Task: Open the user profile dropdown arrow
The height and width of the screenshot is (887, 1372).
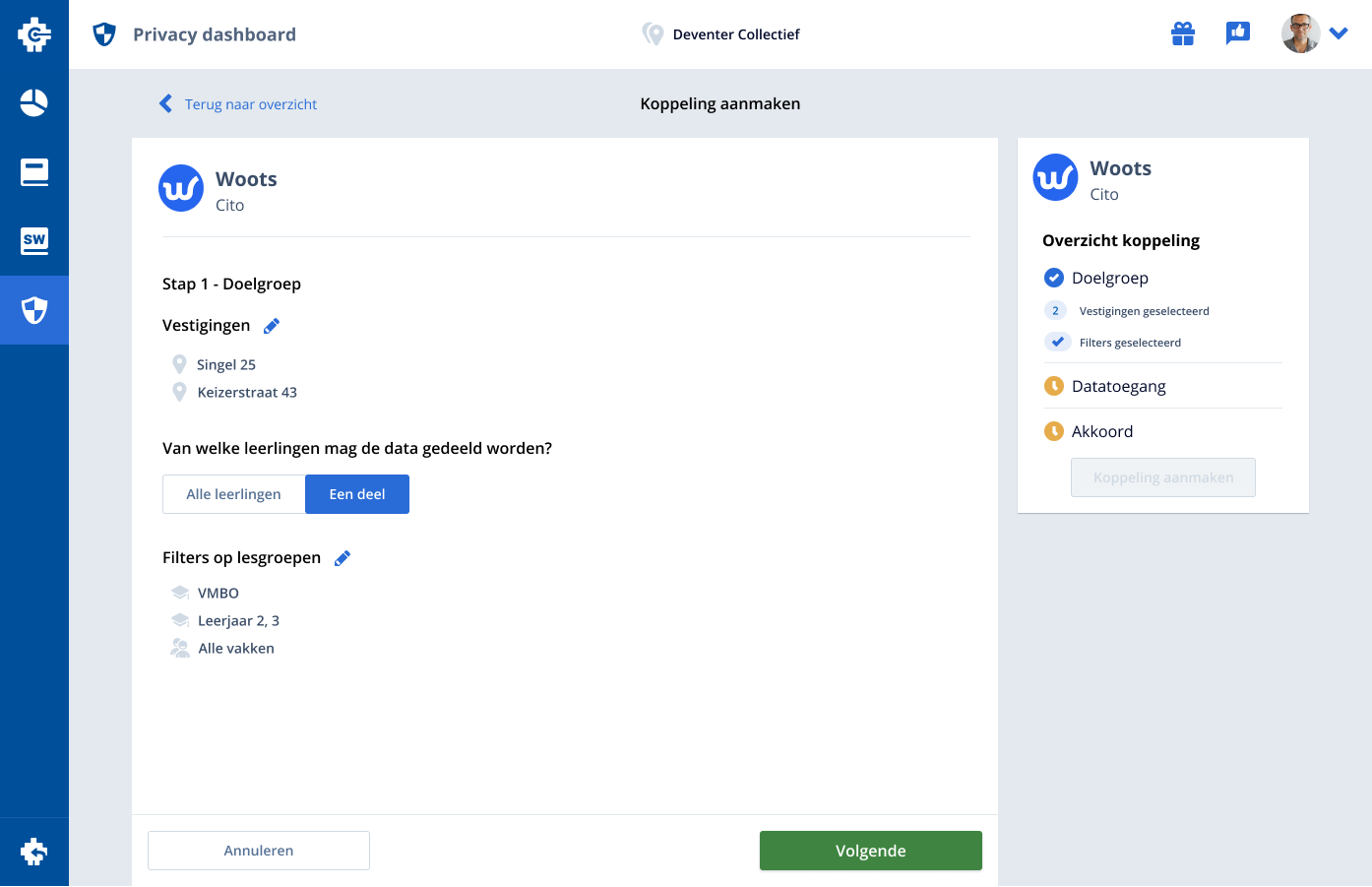Action: coord(1339,33)
